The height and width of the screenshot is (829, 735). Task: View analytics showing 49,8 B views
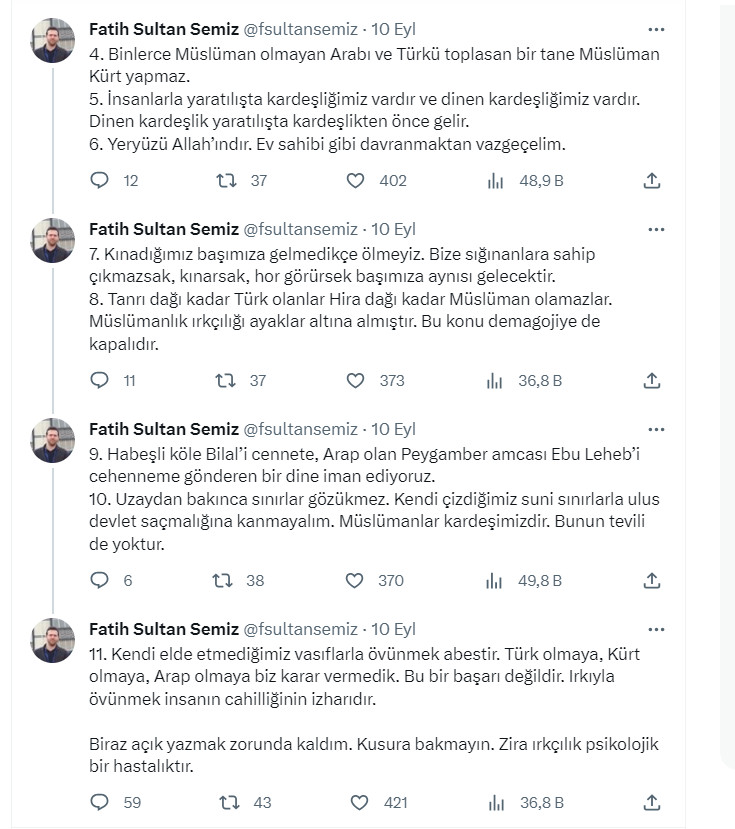pyautogui.click(x=494, y=581)
